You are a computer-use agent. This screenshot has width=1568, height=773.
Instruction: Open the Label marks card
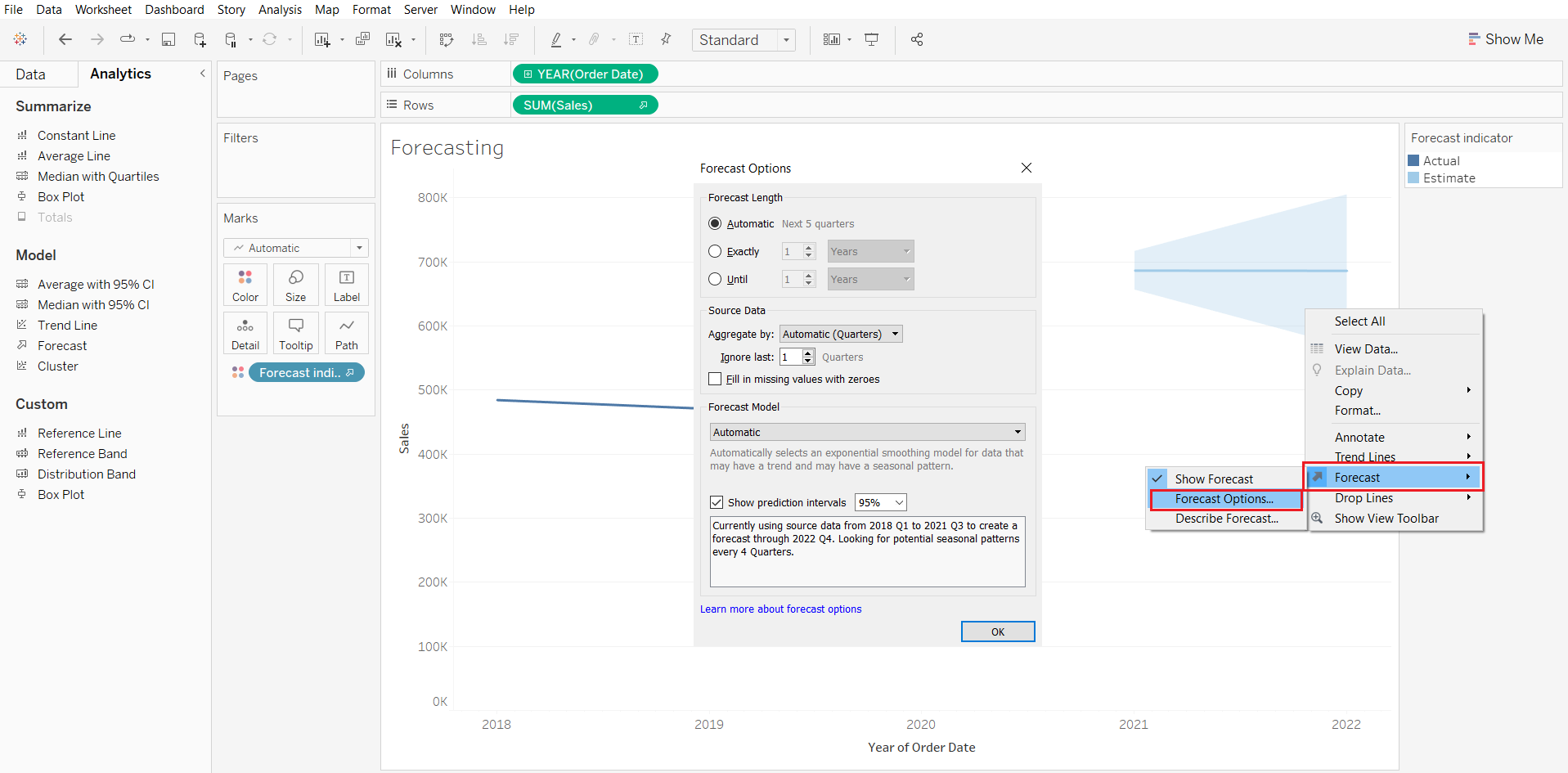point(347,285)
